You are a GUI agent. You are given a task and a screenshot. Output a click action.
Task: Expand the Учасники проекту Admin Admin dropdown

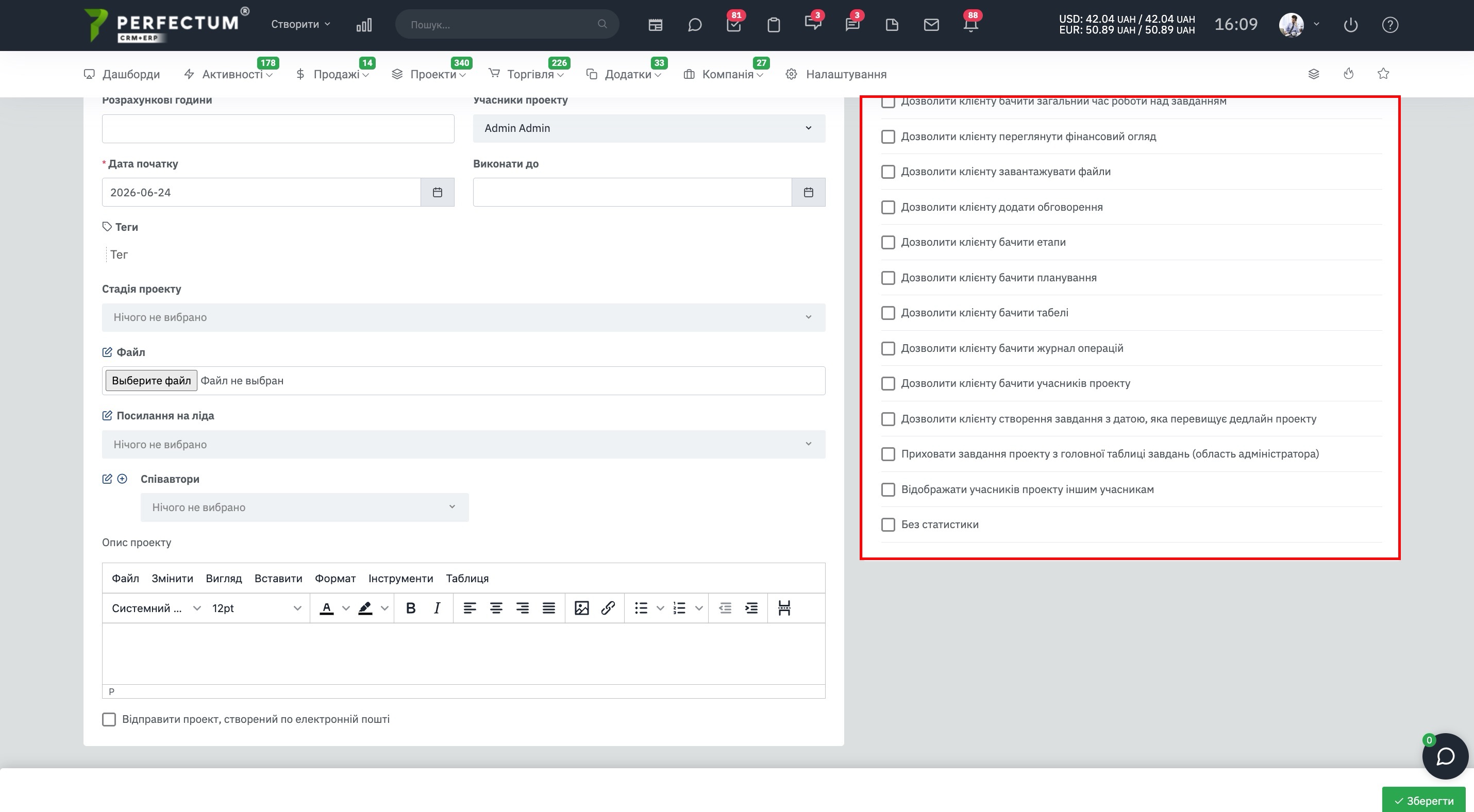649,128
